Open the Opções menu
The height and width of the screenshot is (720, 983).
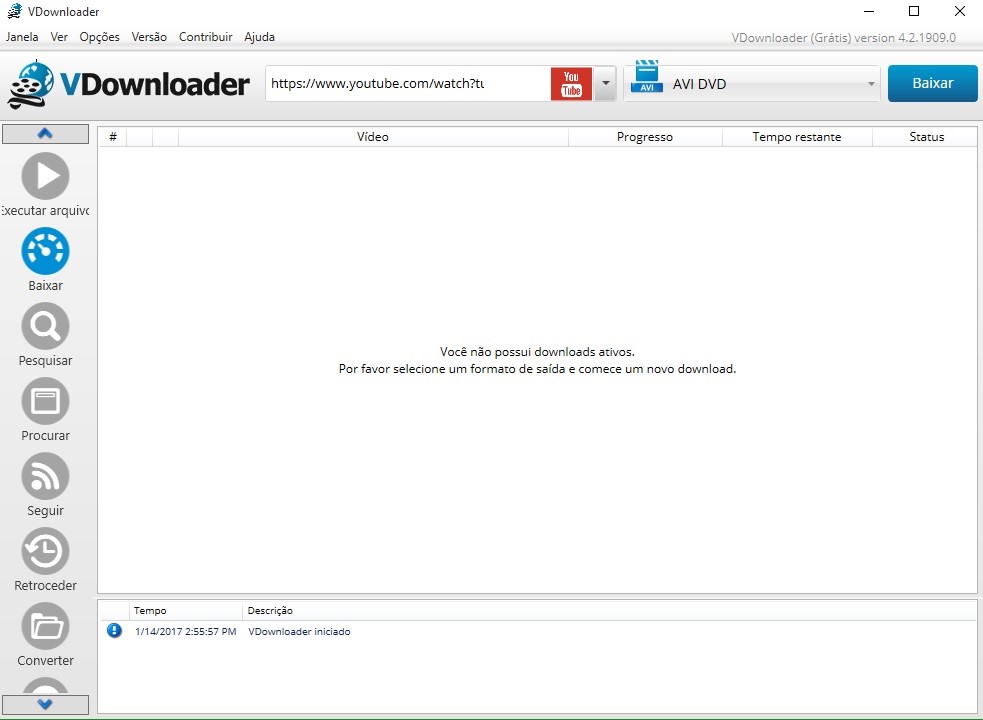(x=99, y=36)
